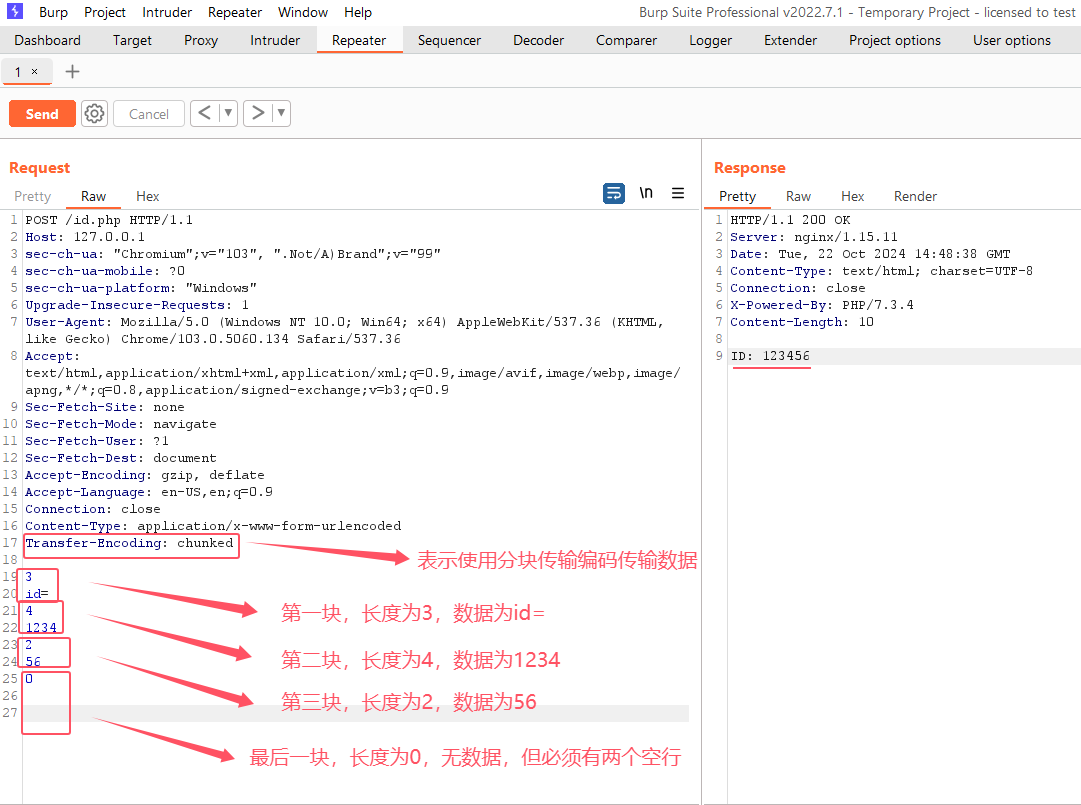Click the chunk data 56 line
1081x805 pixels.
[33, 662]
